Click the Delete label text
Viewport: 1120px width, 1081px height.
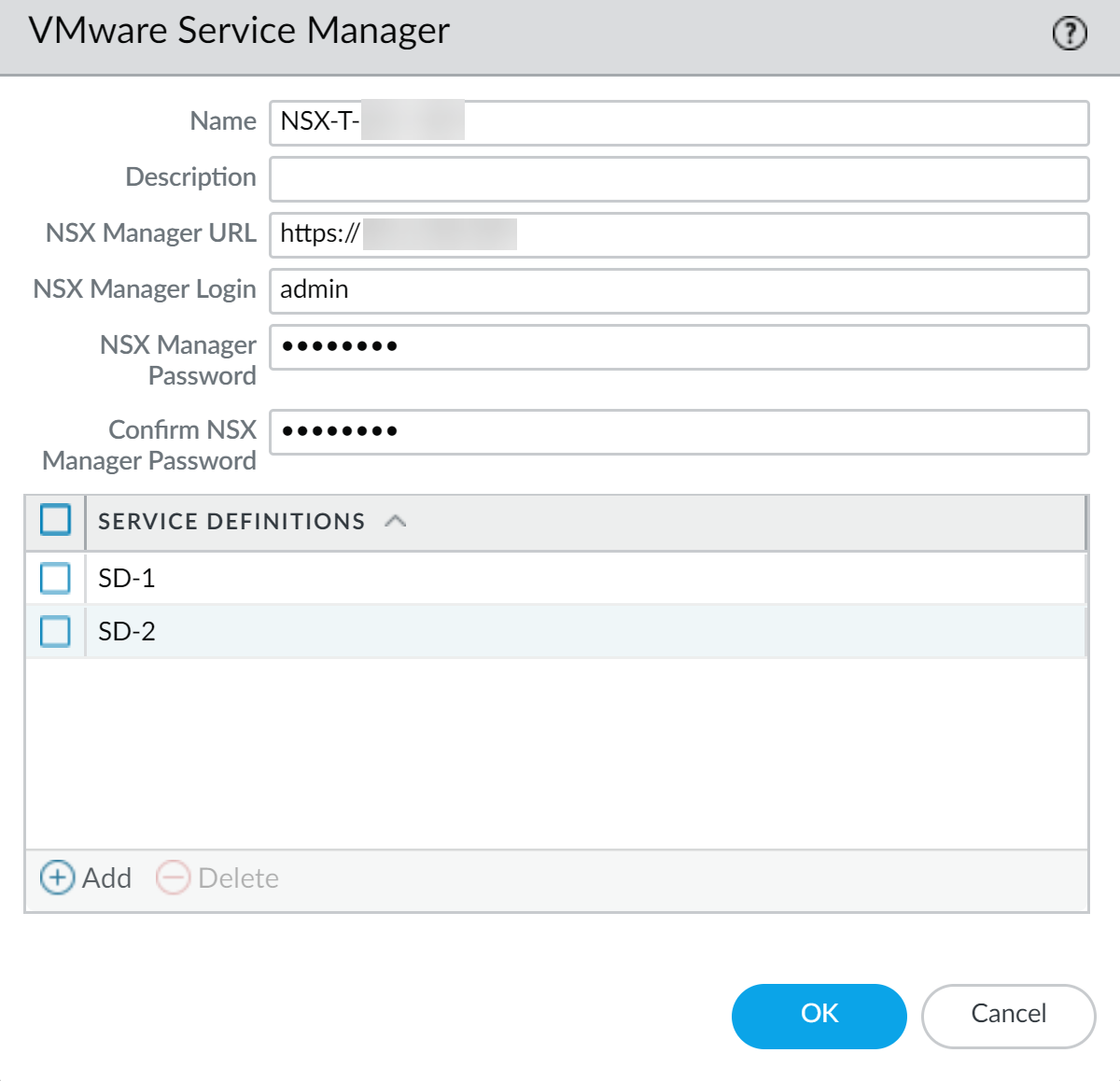pos(239,878)
